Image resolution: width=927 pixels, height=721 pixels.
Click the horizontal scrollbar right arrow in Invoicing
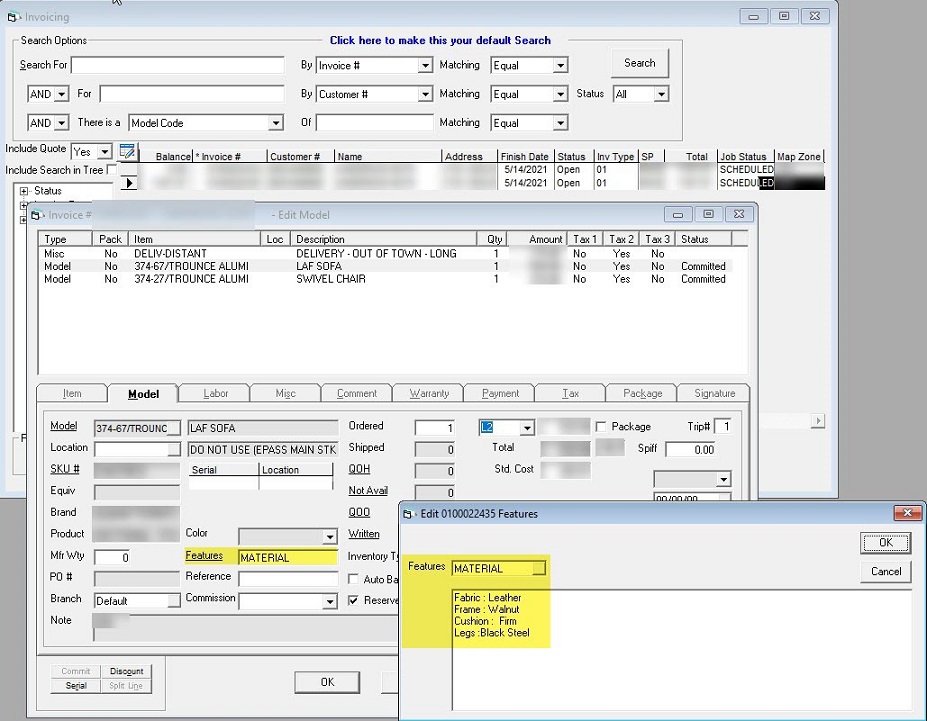818,421
